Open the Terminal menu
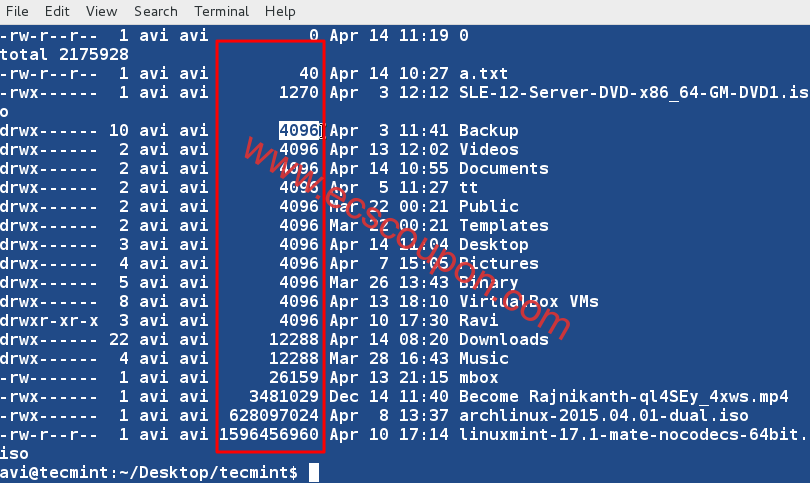This screenshot has height=485, width=810. click(x=221, y=11)
